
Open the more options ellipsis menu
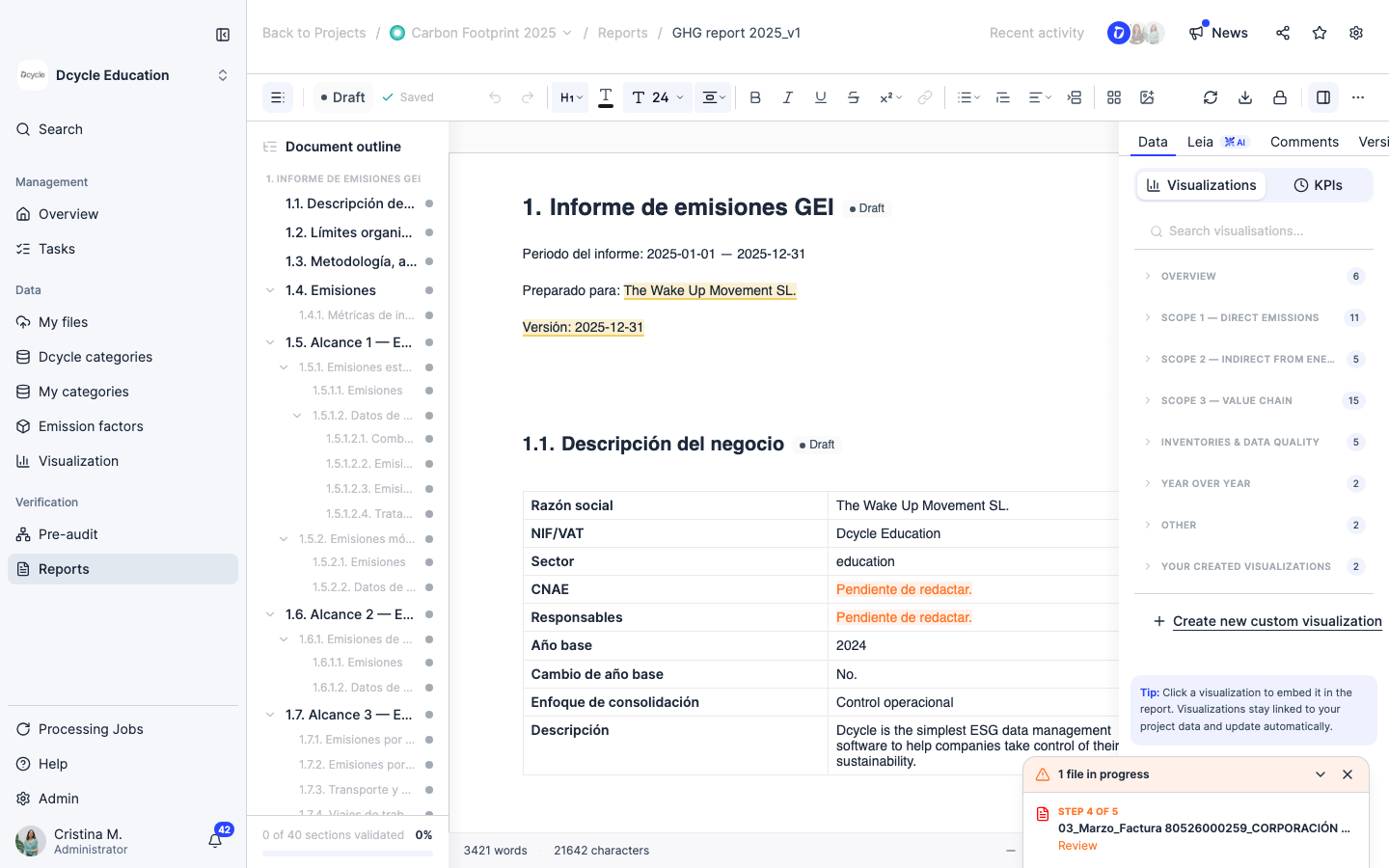pos(1358,97)
